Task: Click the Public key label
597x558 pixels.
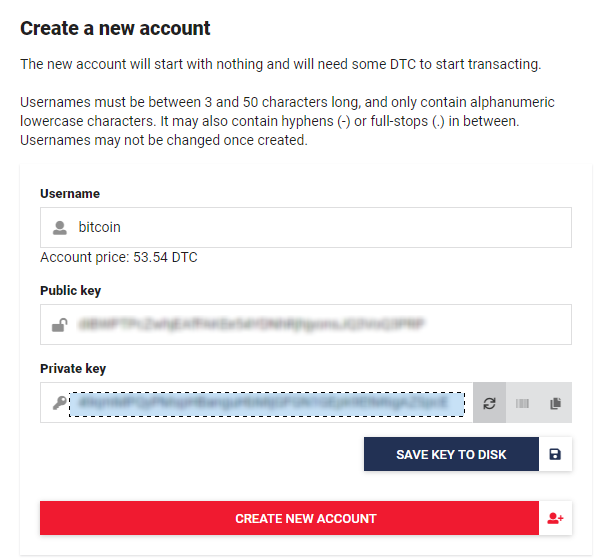Action: 70,291
